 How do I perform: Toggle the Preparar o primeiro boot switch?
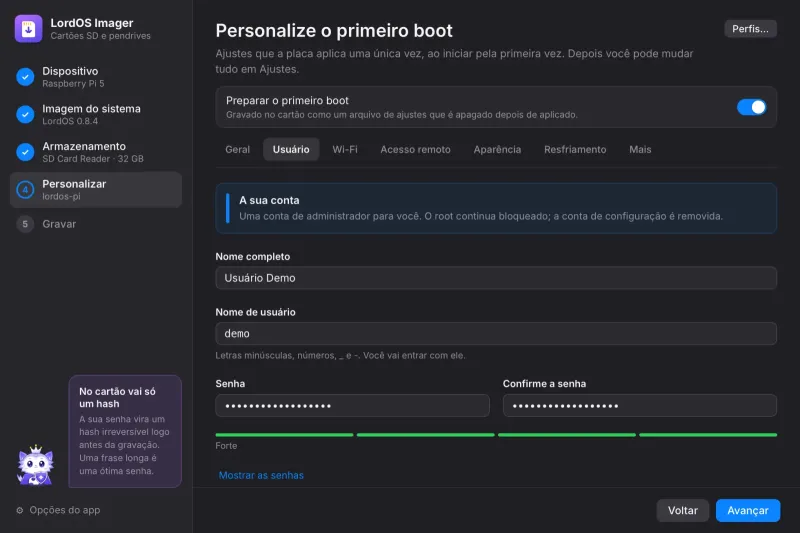point(751,107)
